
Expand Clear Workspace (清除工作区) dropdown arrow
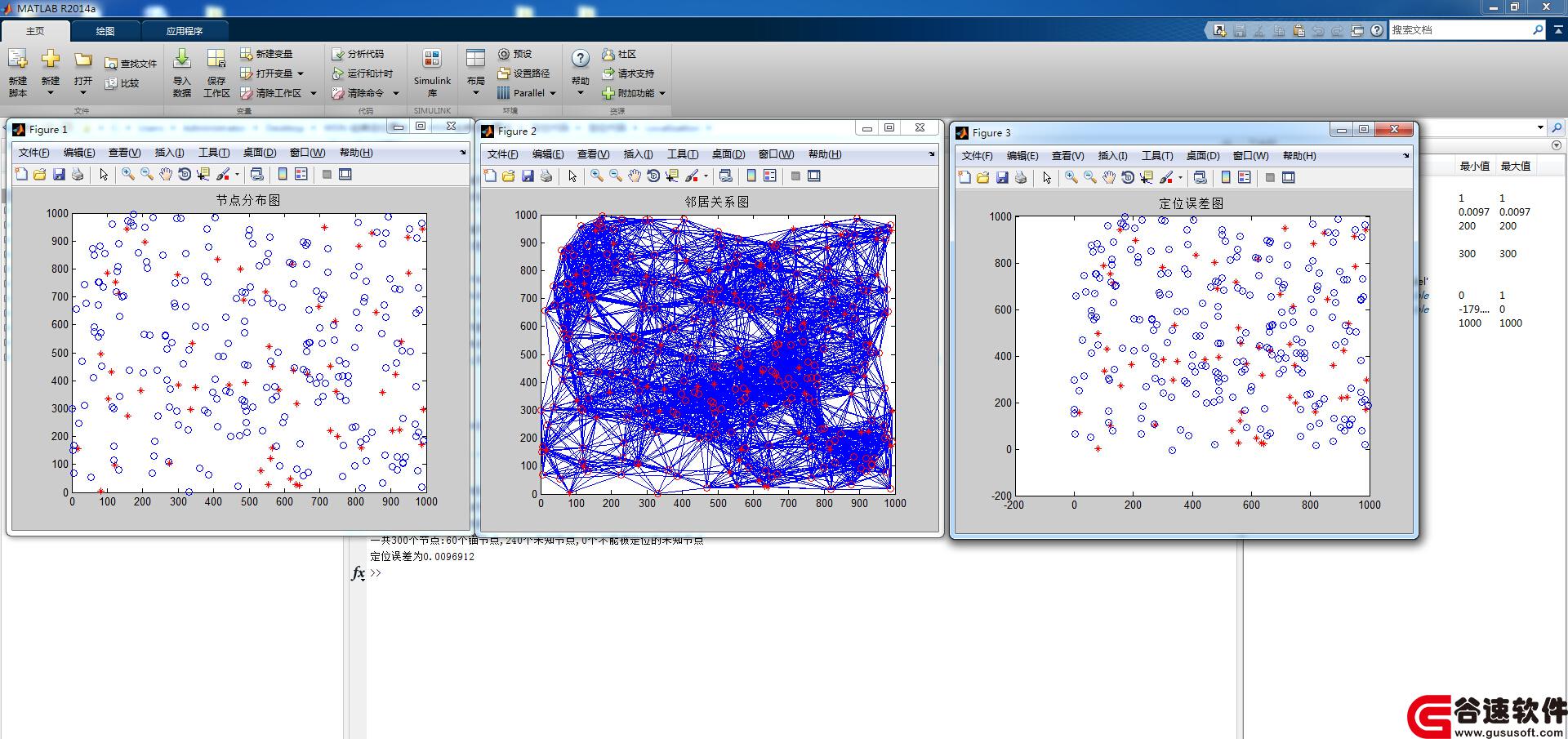click(x=314, y=93)
